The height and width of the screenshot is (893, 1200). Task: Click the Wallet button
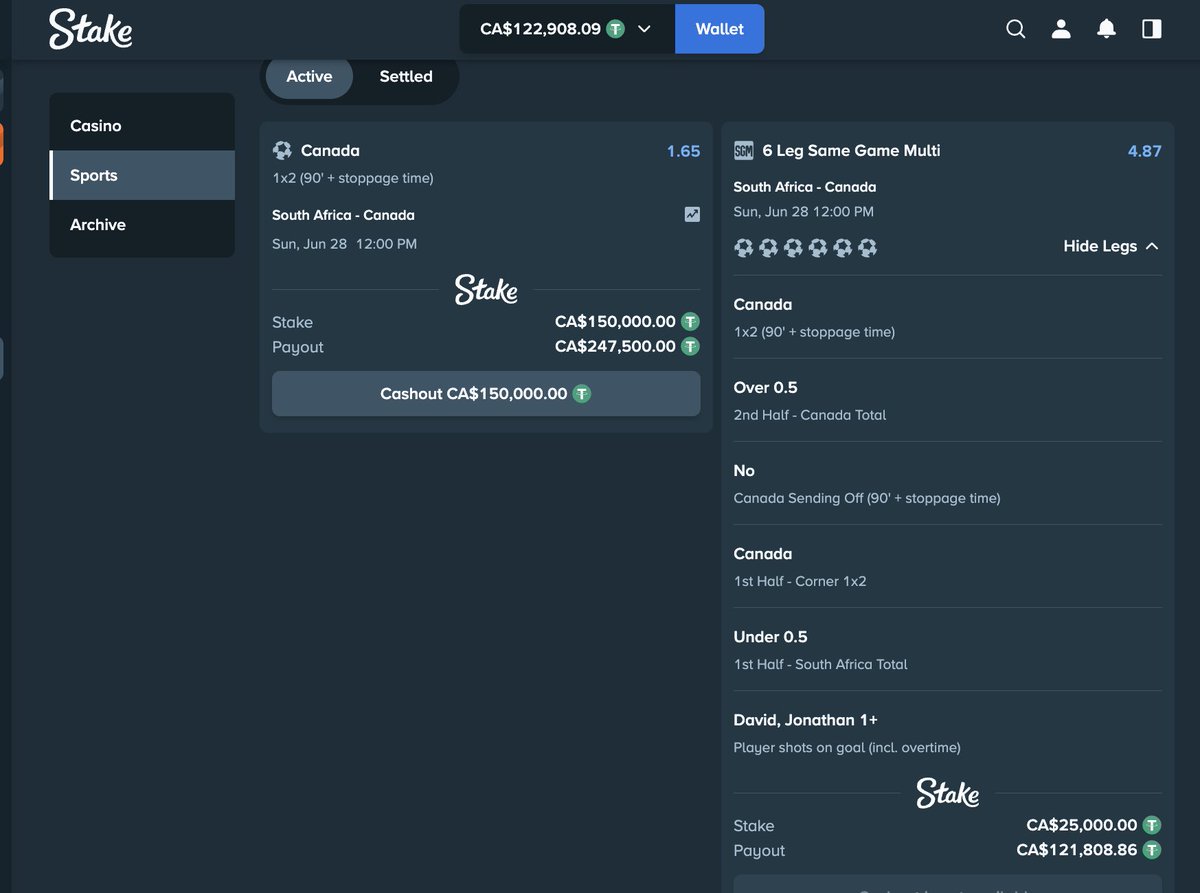click(720, 29)
